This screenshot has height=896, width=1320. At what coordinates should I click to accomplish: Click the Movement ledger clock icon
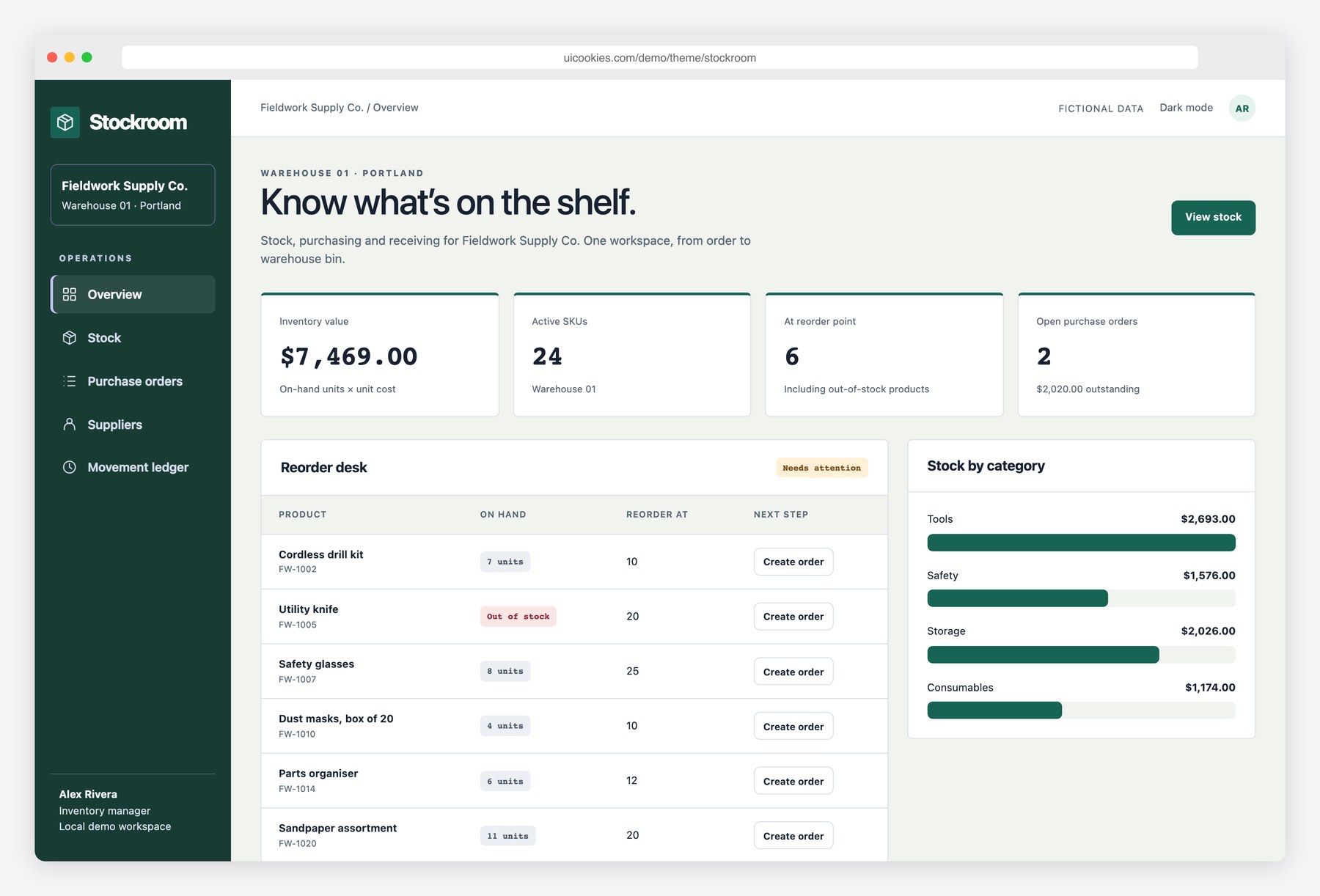(70, 467)
